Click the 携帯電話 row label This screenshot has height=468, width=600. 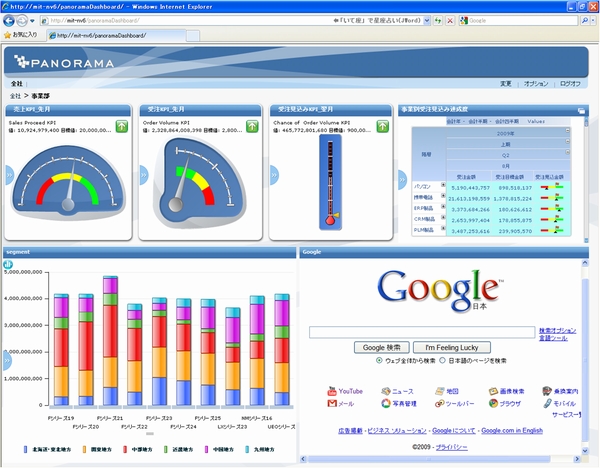point(423,197)
